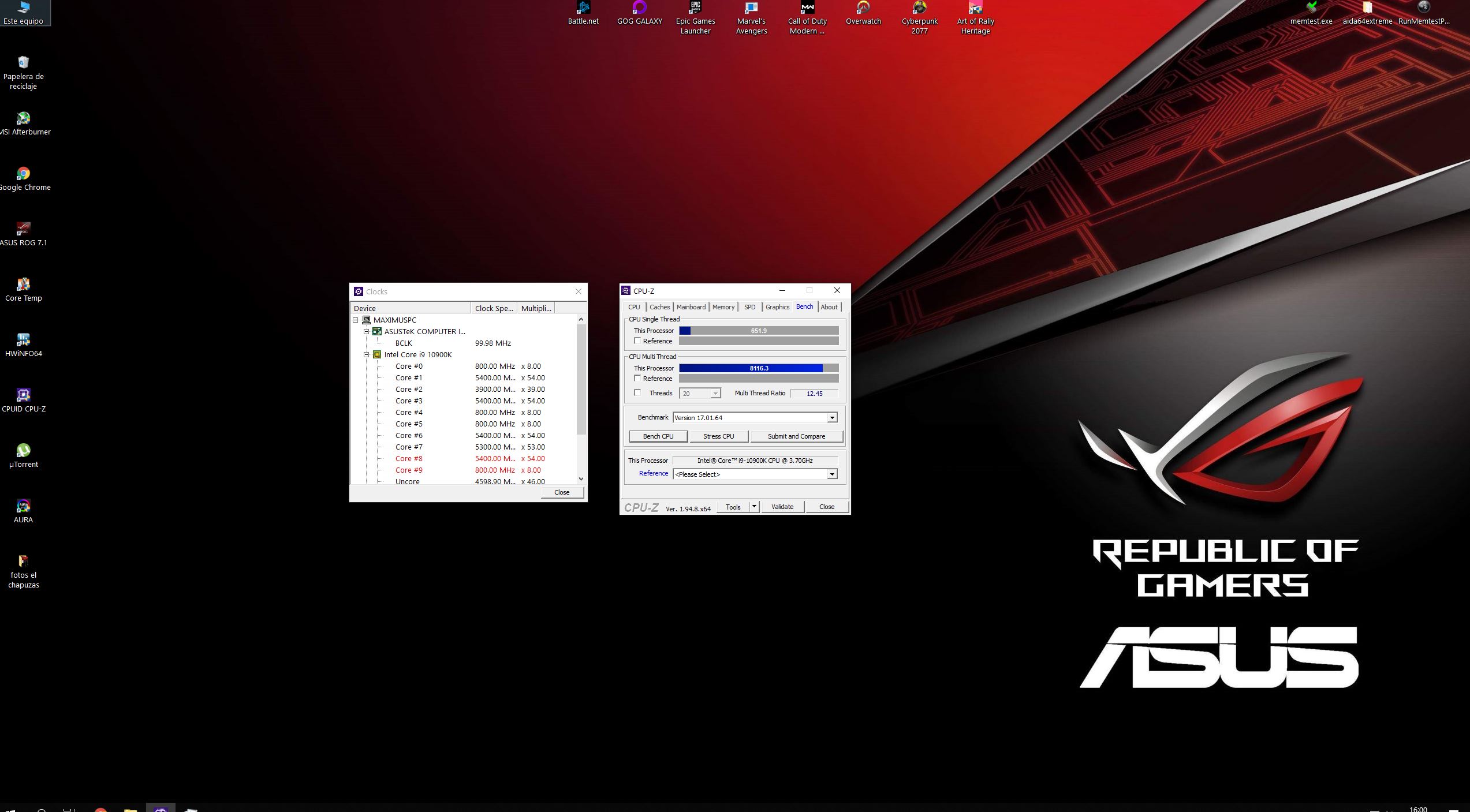Open Memory tab in CPU-Z
This screenshot has width=1470, height=812.
[723, 307]
